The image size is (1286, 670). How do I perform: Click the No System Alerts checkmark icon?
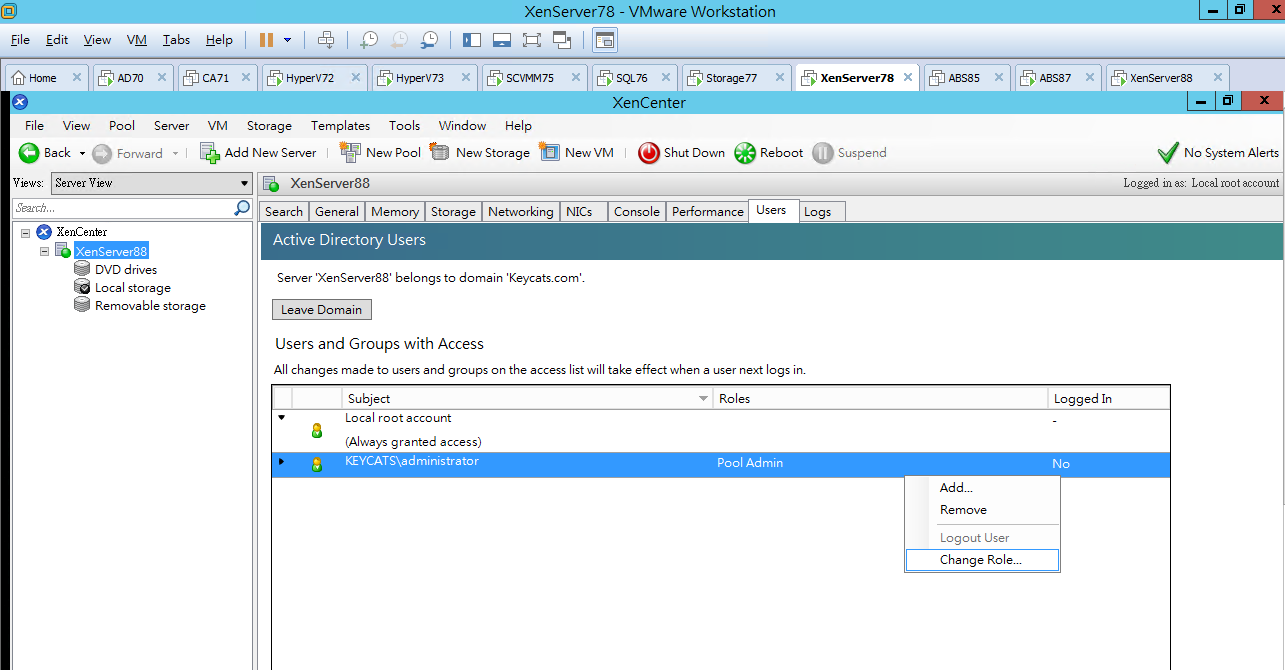(x=1167, y=153)
